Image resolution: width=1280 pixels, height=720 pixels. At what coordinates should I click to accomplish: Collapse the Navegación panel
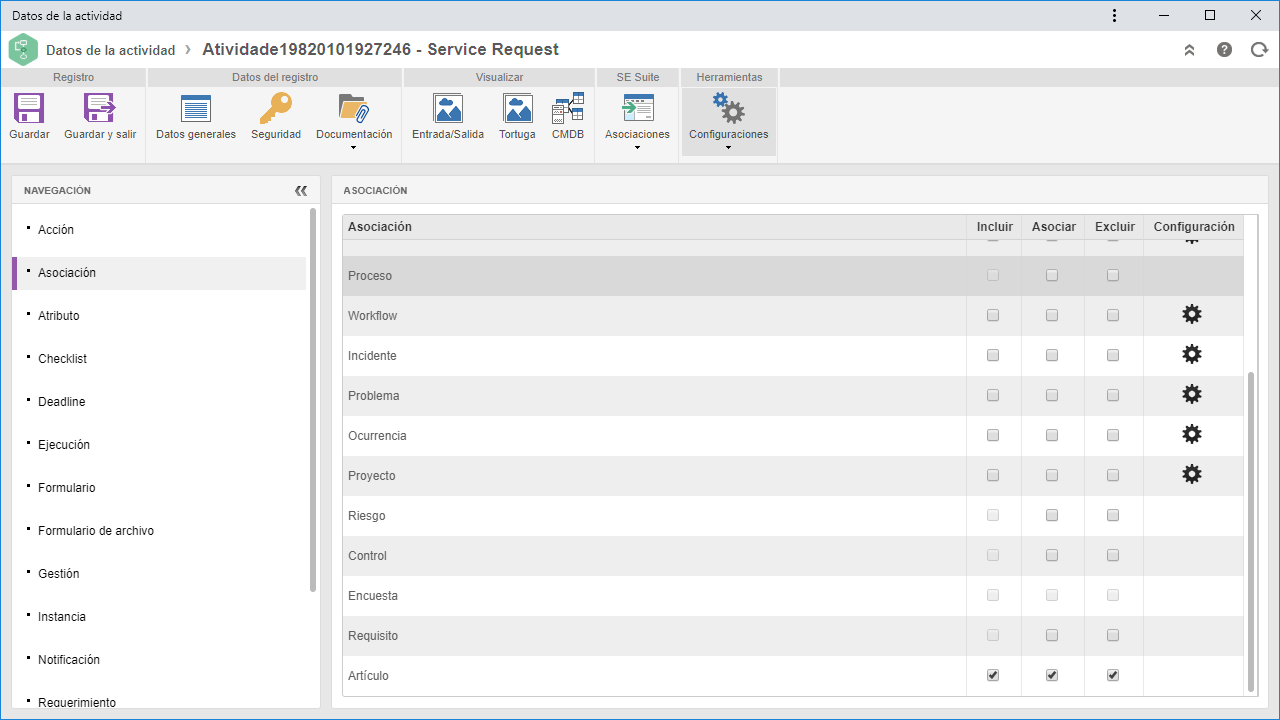(x=301, y=190)
